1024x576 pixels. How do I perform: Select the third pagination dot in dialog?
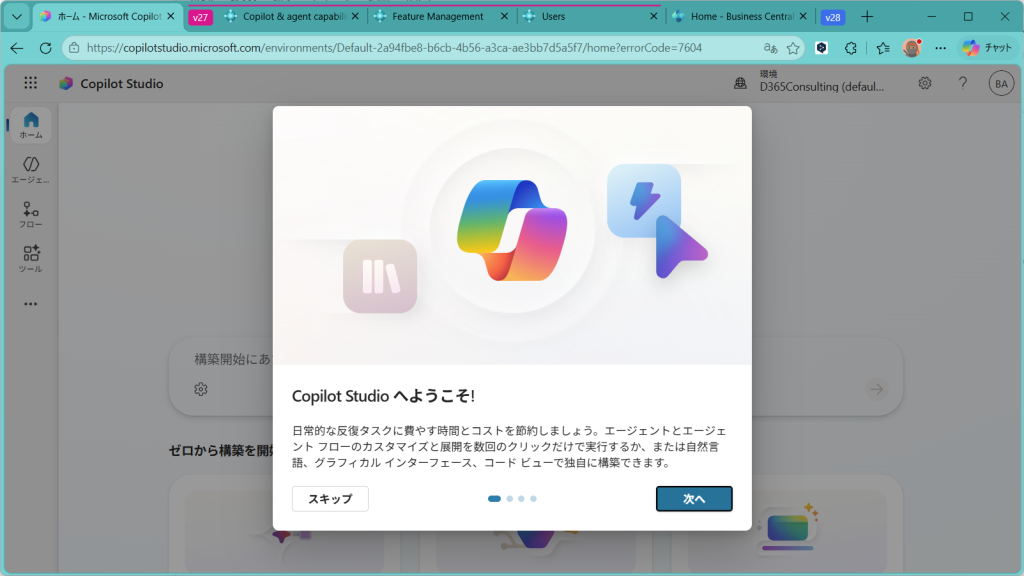521,498
